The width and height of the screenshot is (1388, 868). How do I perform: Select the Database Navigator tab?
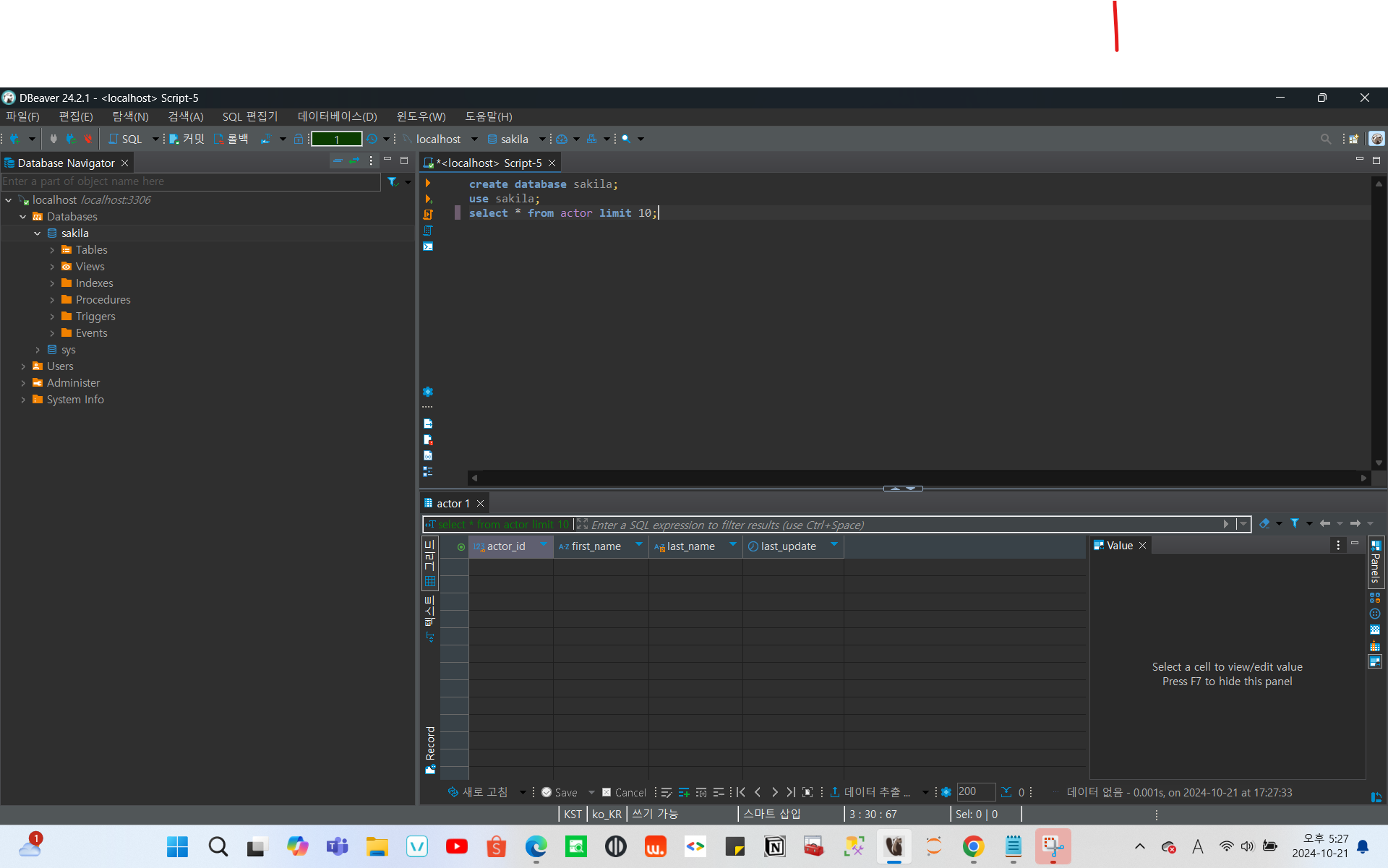[66, 163]
